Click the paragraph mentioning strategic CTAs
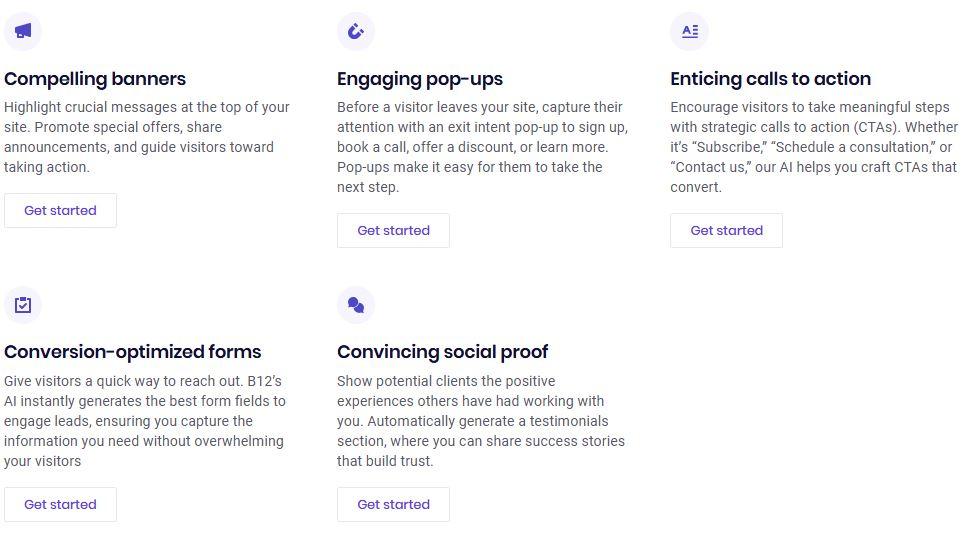Viewport: 967px width, 545px height. pyautogui.click(x=813, y=147)
